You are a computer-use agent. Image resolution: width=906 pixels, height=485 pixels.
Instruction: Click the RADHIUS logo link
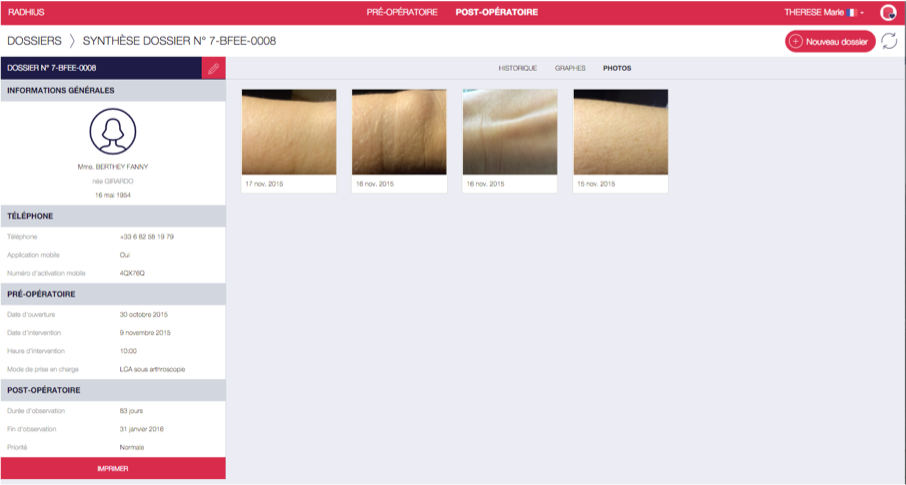[x=26, y=12]
